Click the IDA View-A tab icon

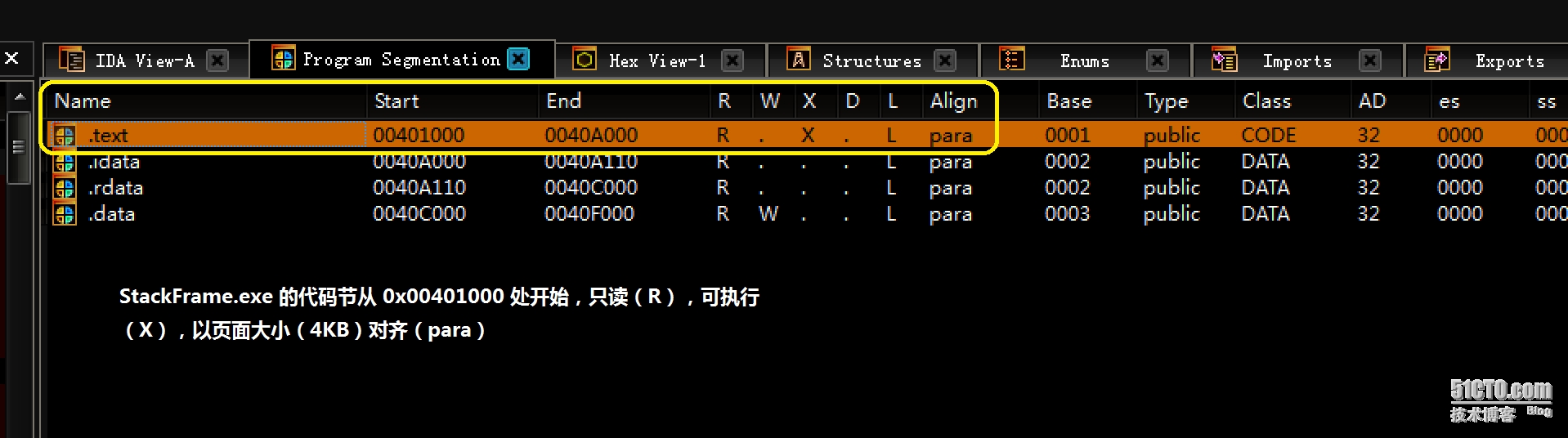72,60
